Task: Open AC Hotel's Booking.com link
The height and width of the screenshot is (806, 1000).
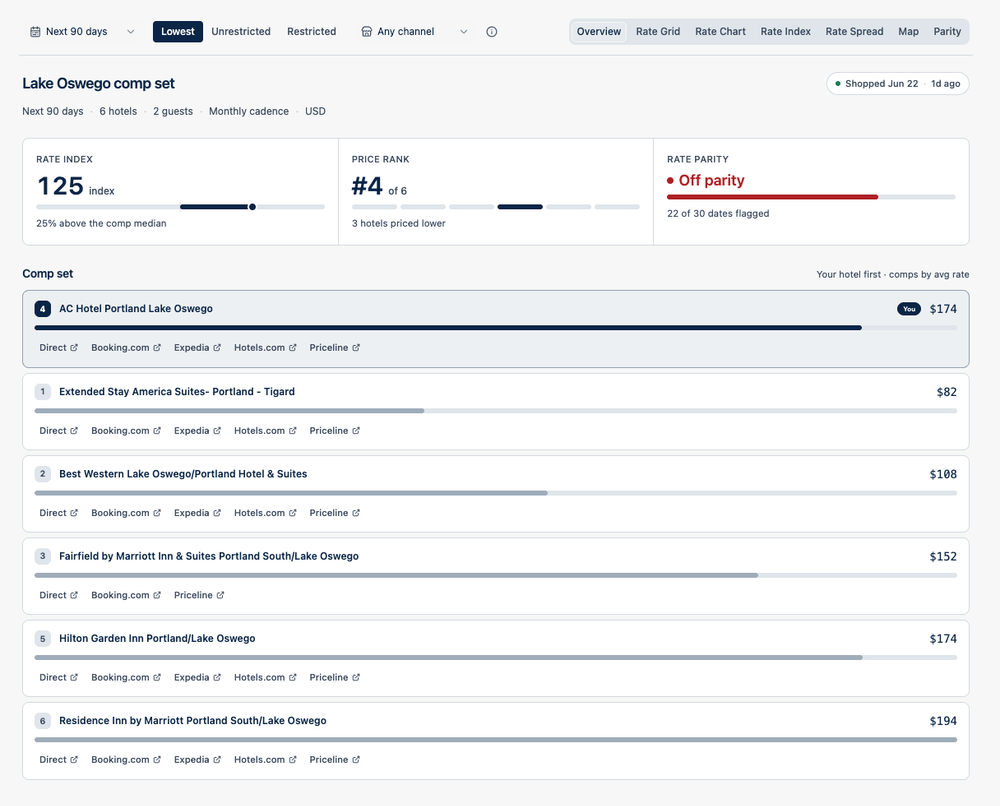Action: pos(126,348)
